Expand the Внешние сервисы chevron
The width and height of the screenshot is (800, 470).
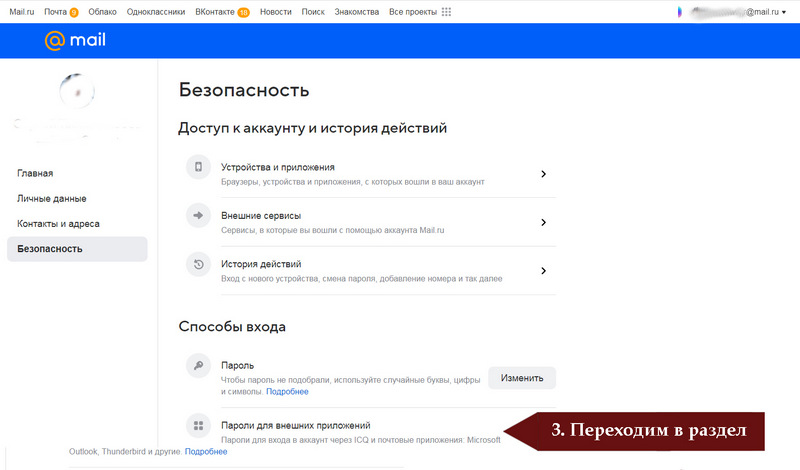coord(543,222)
